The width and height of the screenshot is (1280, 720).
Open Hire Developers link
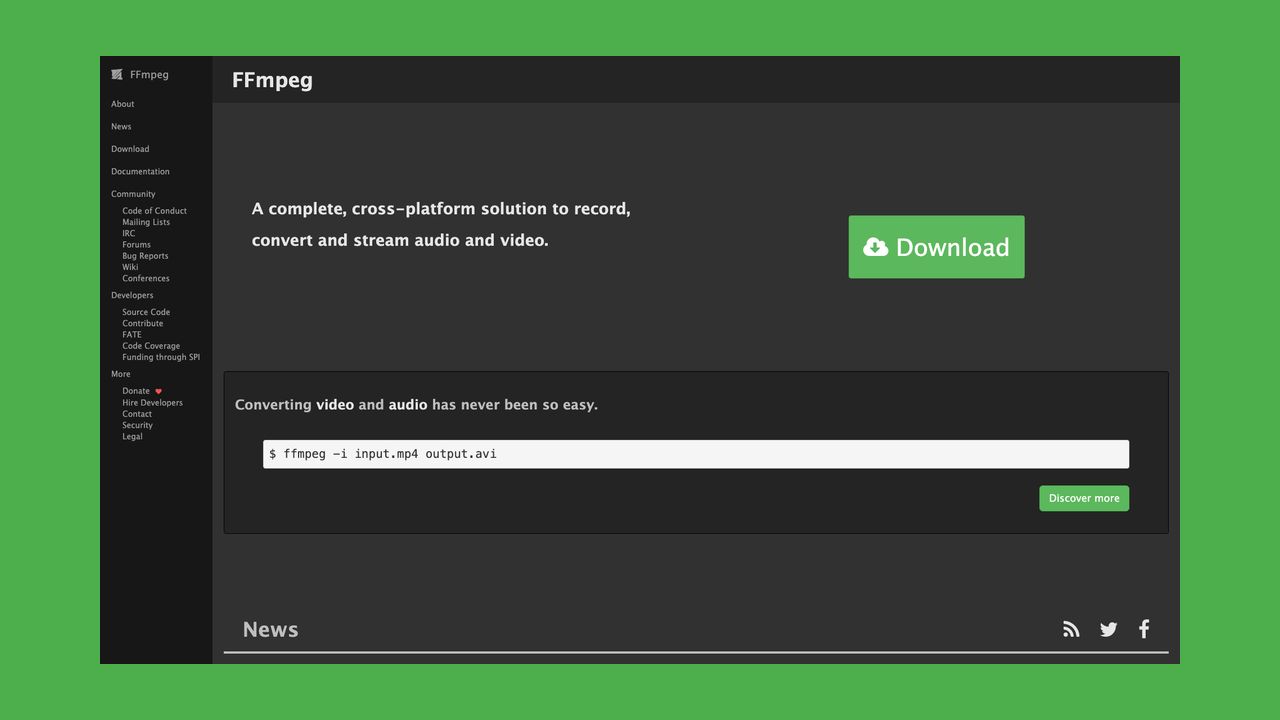[x=152, y=402]
